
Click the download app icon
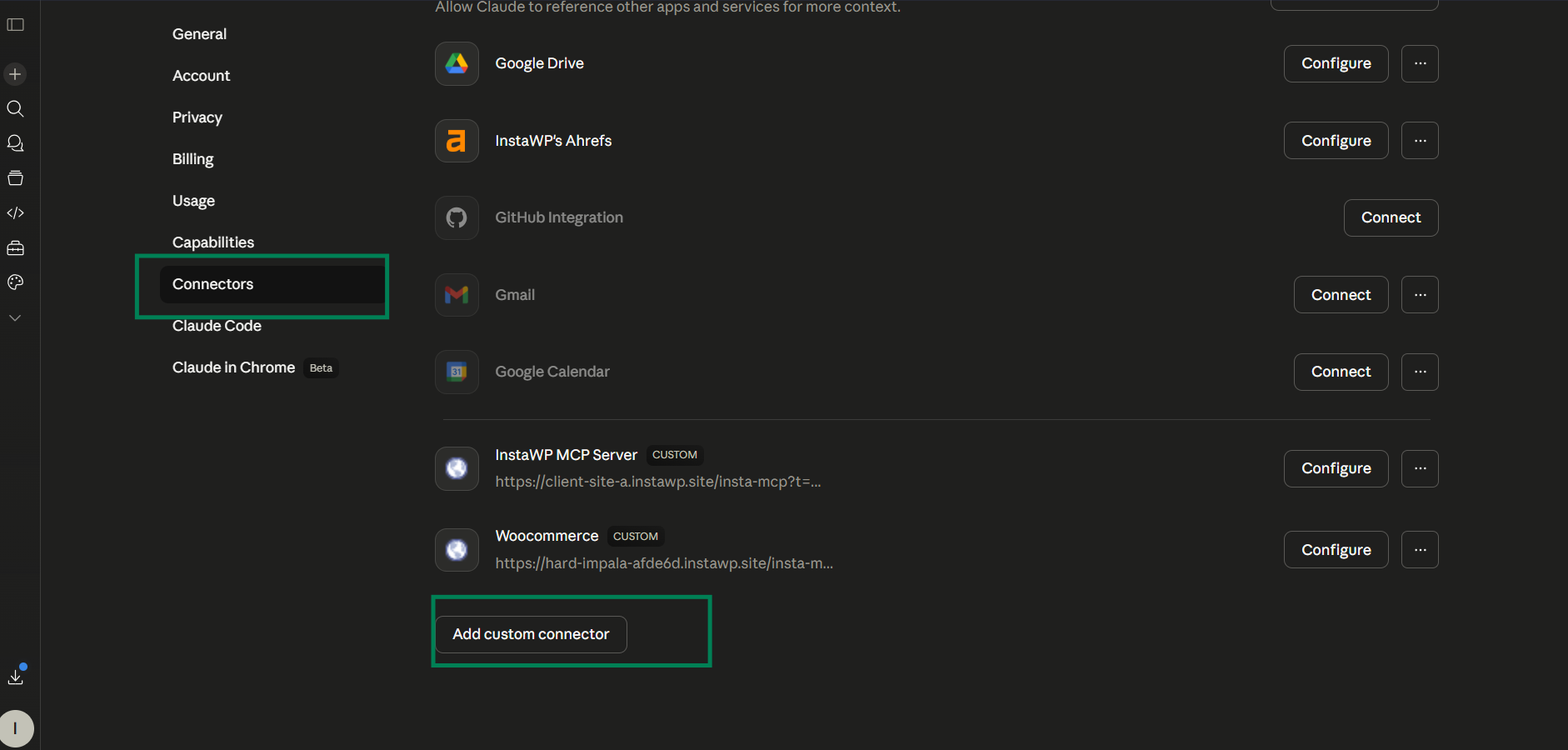click(16, 676)
